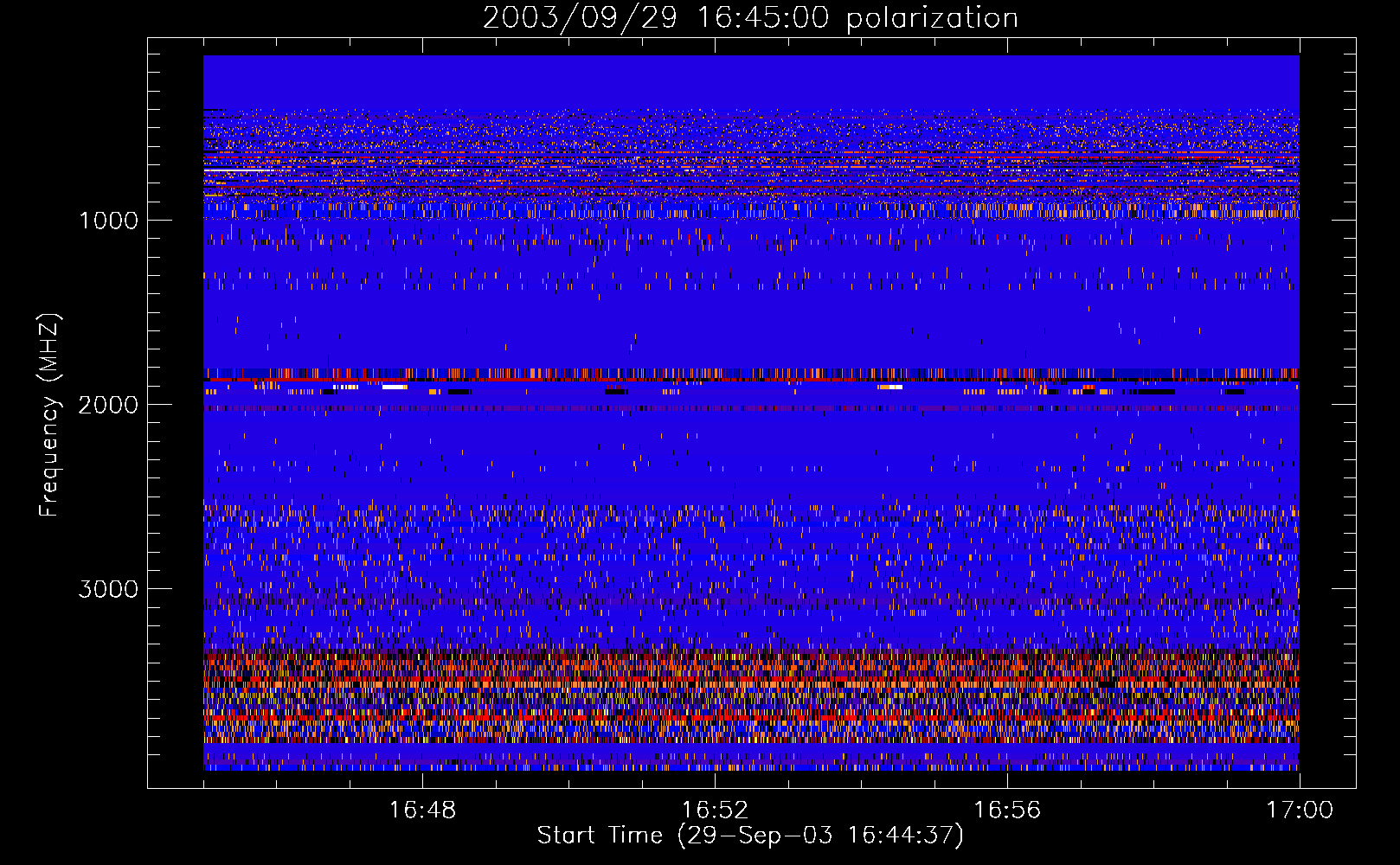Viewport: 1400px width, 865px height.
Task: Click the "1000" frequency tick label
Action: pos(108,221)
